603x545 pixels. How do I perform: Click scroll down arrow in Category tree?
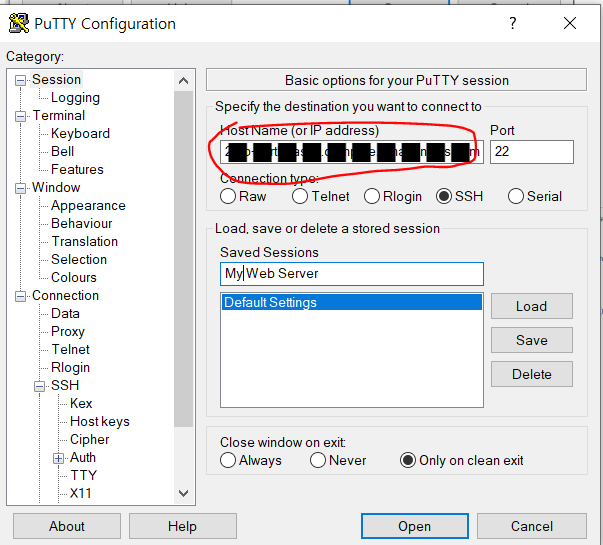click(183, 493)
